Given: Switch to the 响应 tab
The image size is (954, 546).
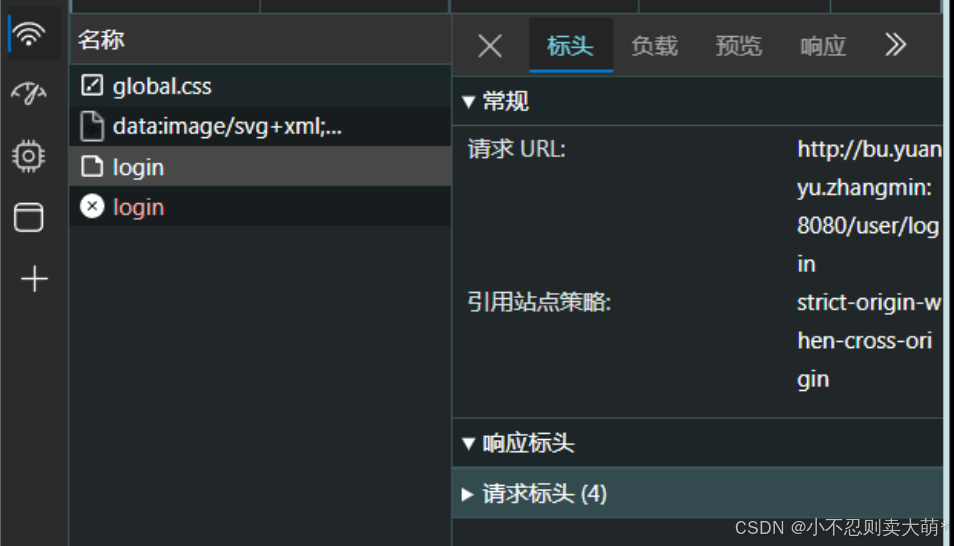Looking at the screenshot, I should click(823, 46).
